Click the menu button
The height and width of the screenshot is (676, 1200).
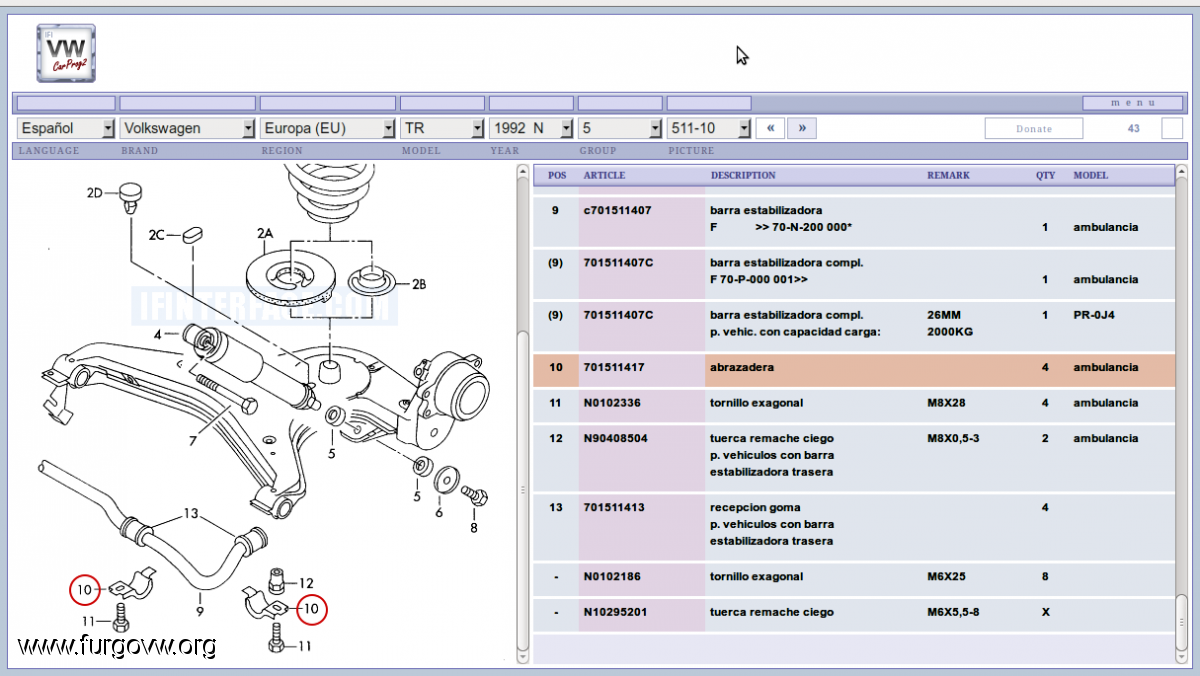1133,103
